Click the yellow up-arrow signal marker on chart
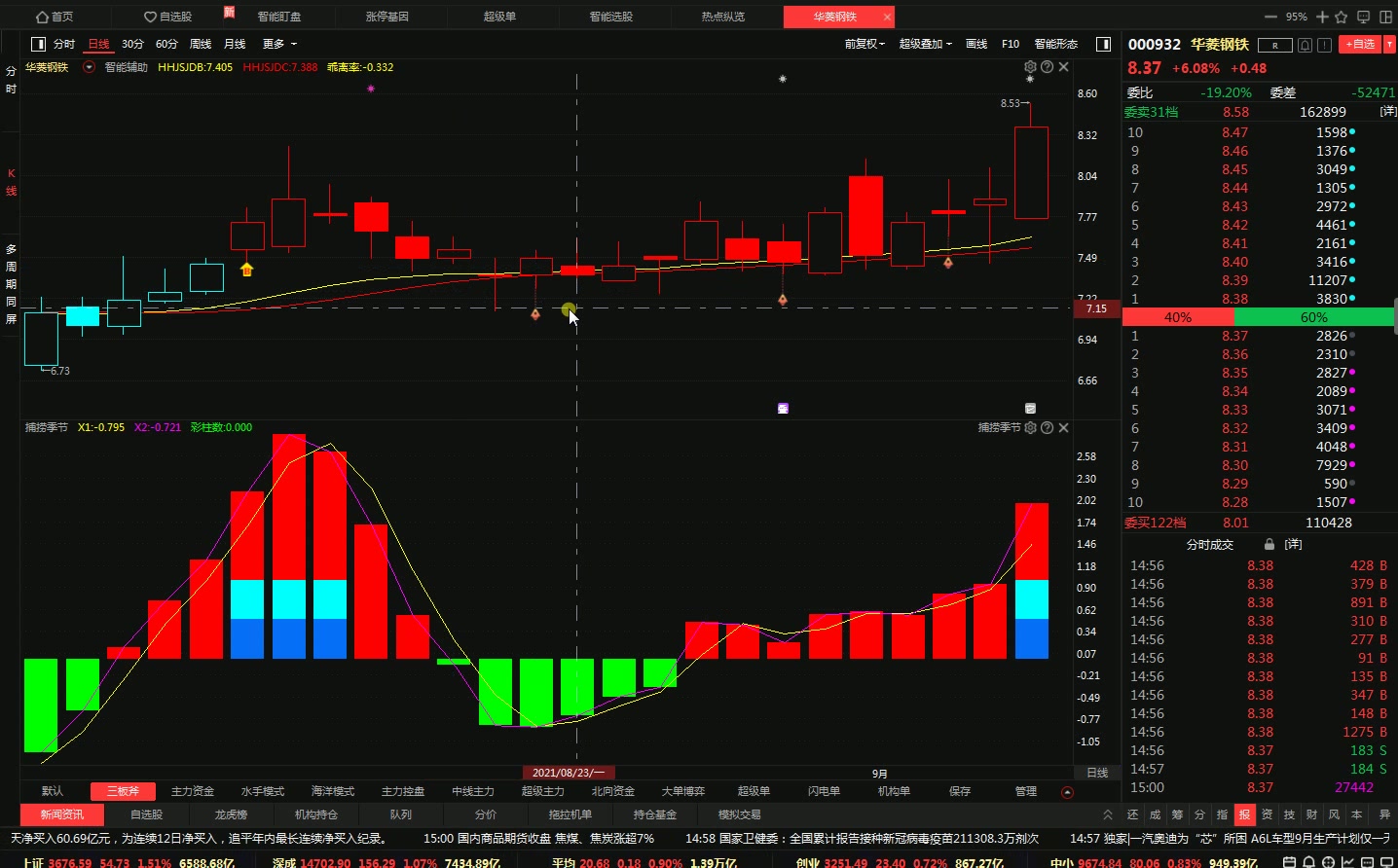 (x=246, y=270)
